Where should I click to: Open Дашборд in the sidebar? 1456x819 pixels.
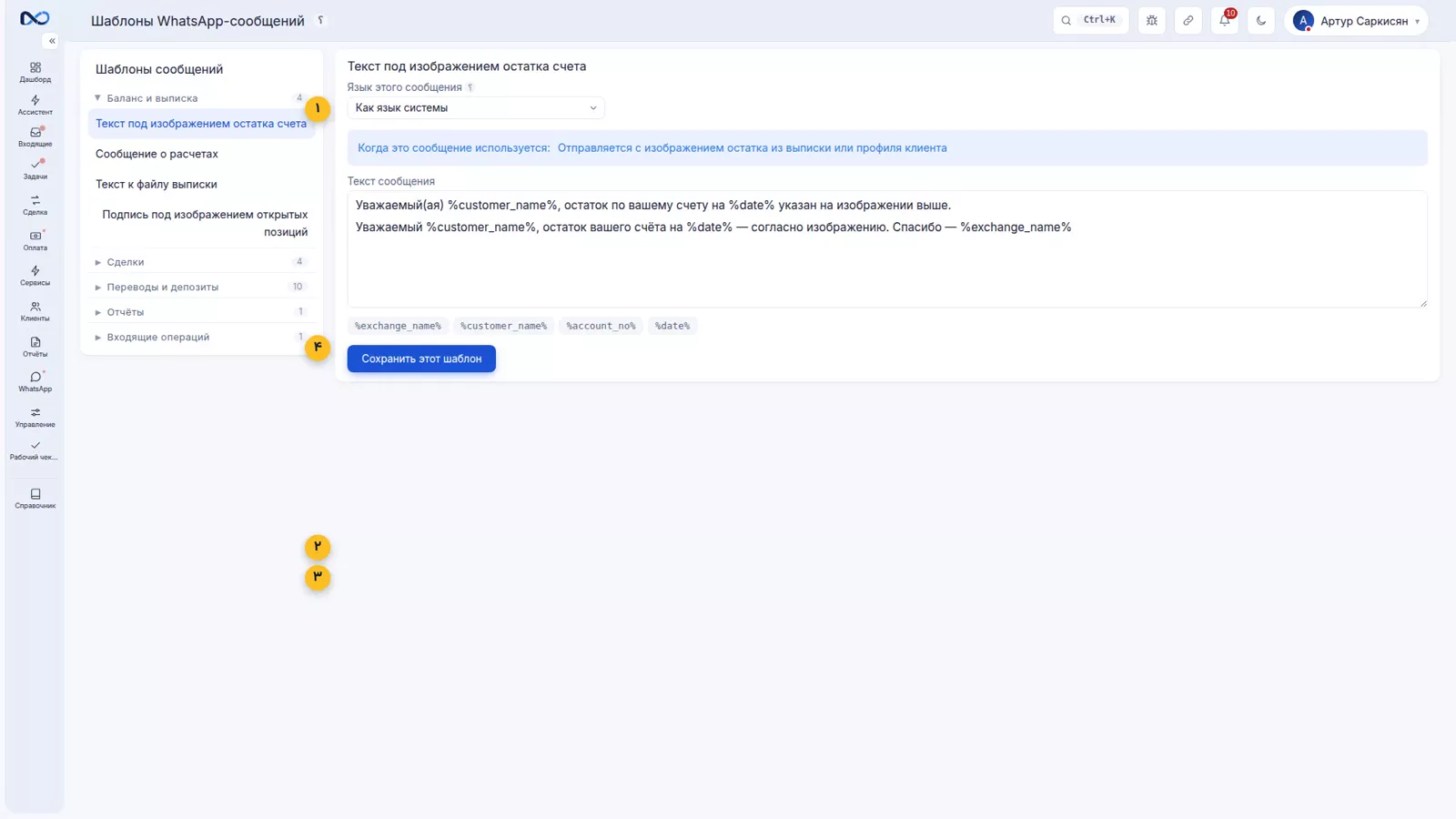(35, 73)
